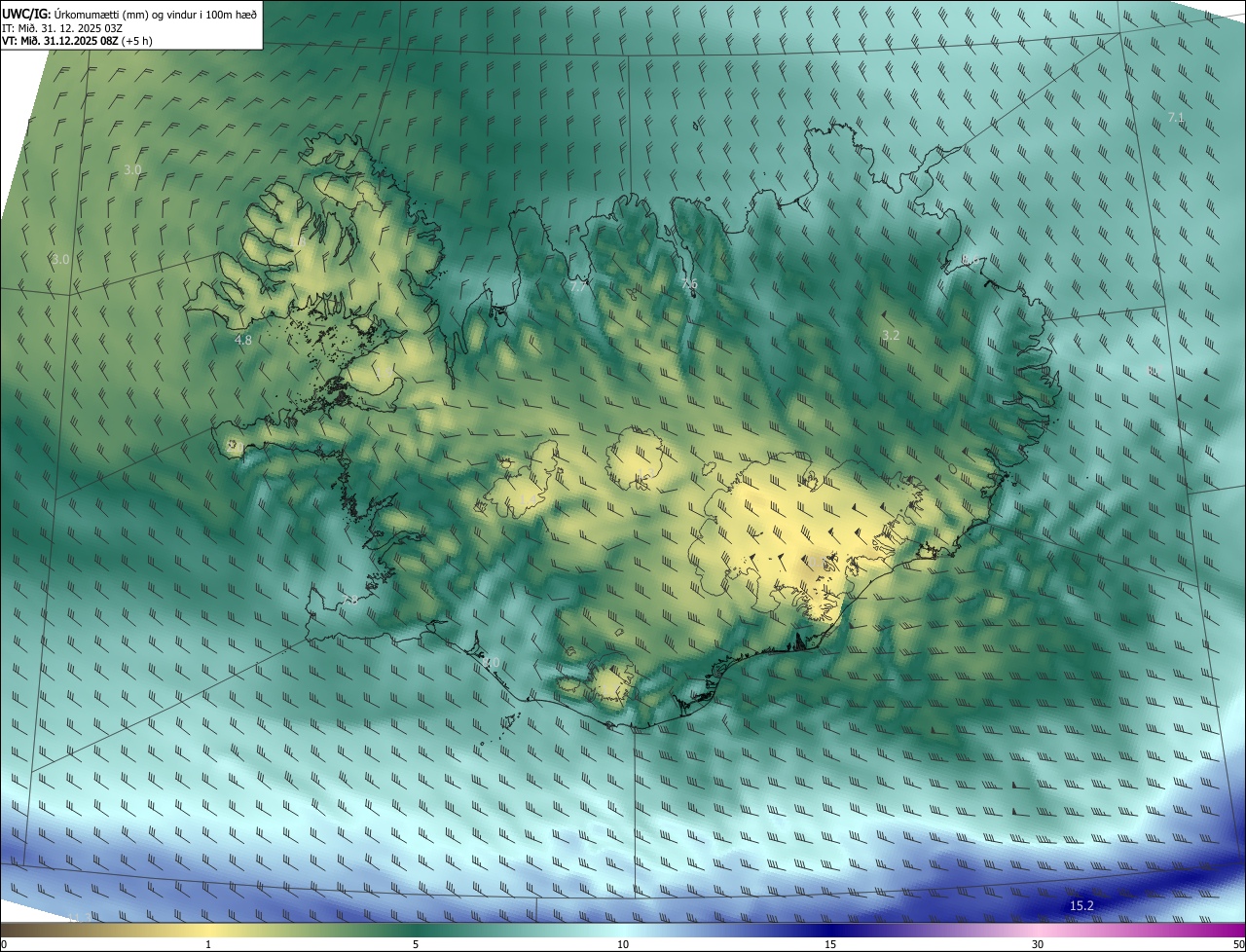Click the 0 tick on the color scale
The width and height of the screenshot is (1246, 952).
[4, 944]
